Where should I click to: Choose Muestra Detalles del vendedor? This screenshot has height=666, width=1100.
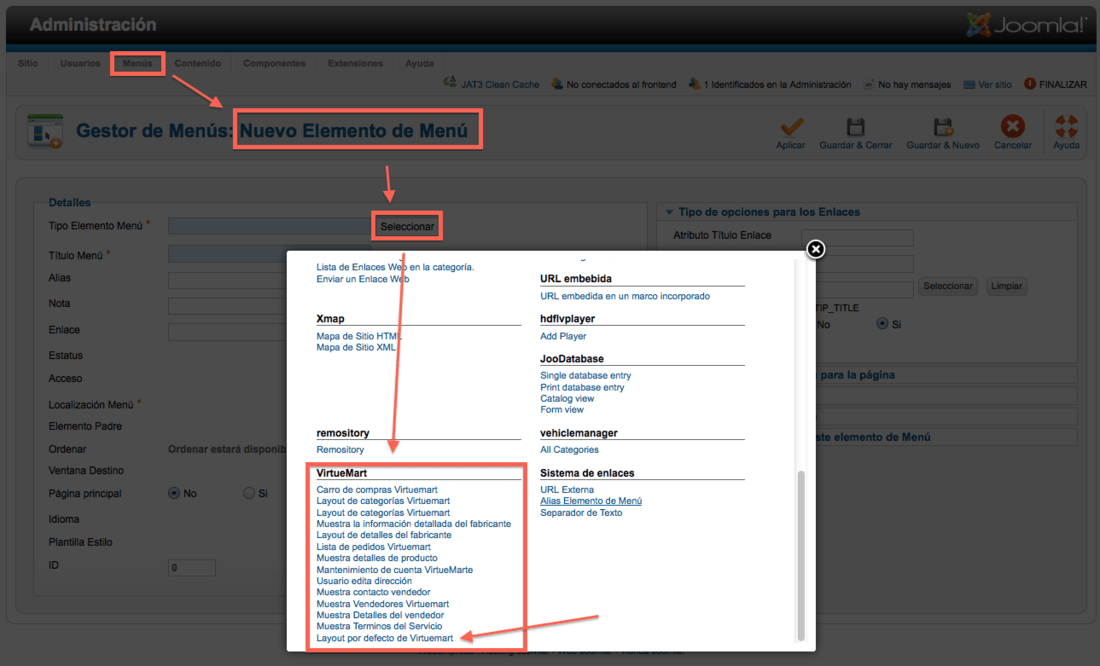click(380, 615)
